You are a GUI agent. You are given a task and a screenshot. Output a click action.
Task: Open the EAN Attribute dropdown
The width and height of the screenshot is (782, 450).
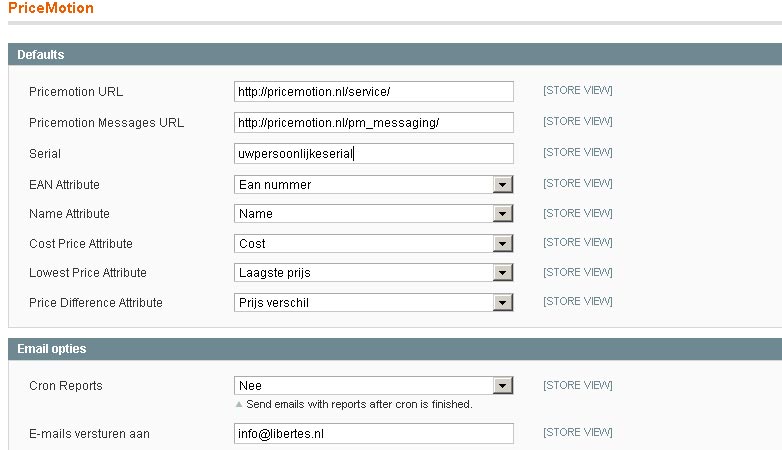click(x=374, y=185)
